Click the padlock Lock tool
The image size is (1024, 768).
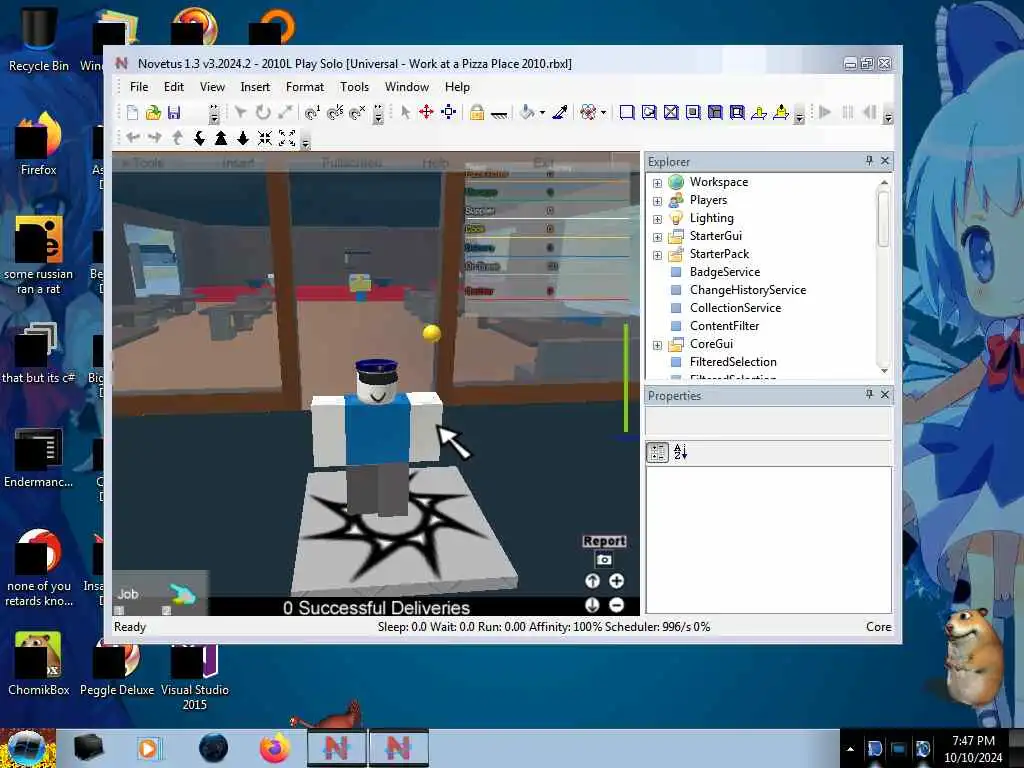477,112
